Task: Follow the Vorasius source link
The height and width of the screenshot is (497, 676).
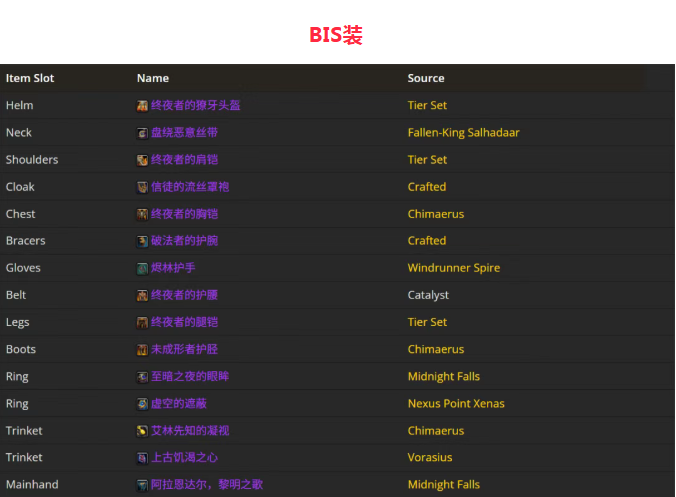Action: click(x=430, y=458)
